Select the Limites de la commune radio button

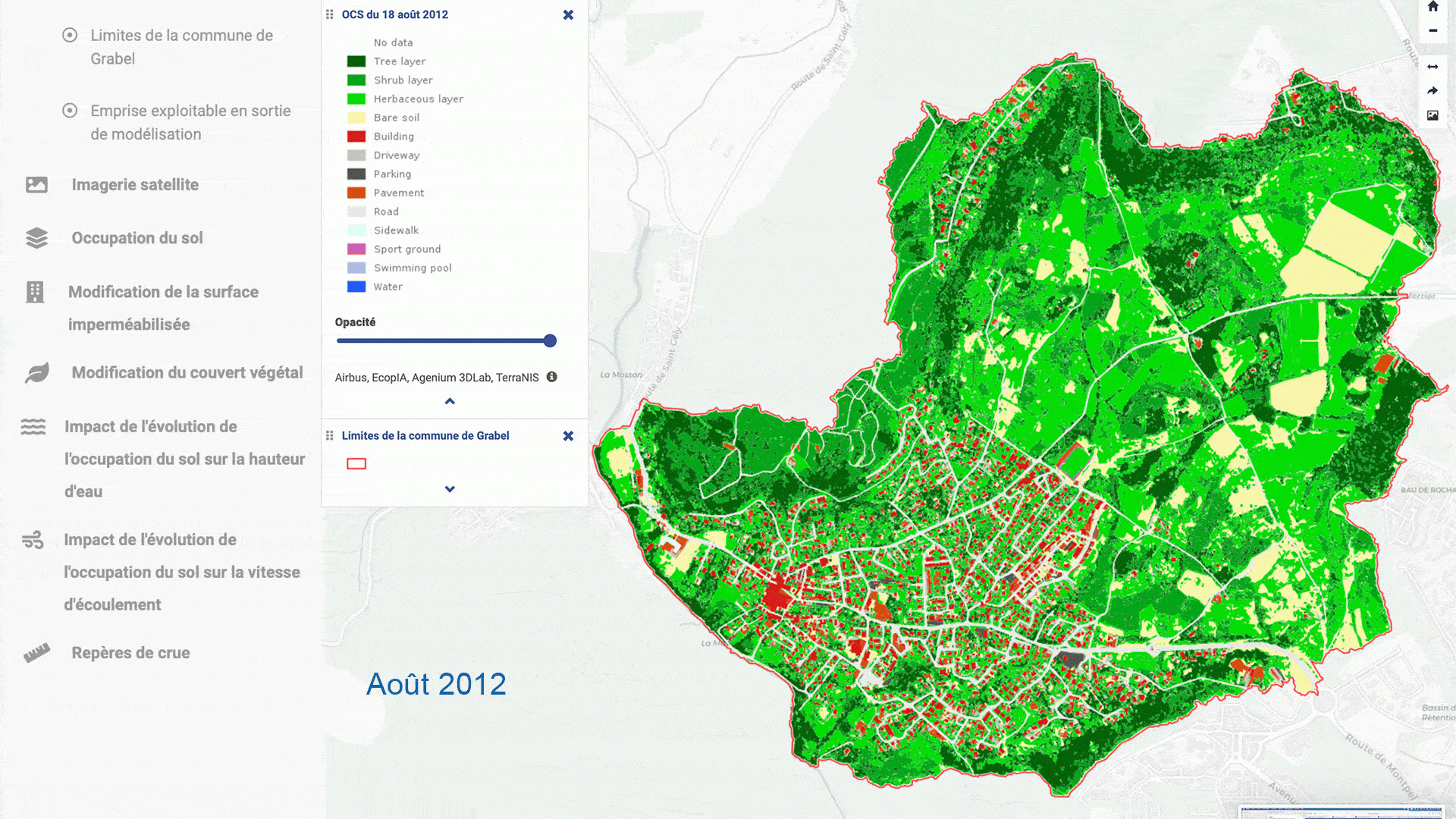click(x=71, y=35)
